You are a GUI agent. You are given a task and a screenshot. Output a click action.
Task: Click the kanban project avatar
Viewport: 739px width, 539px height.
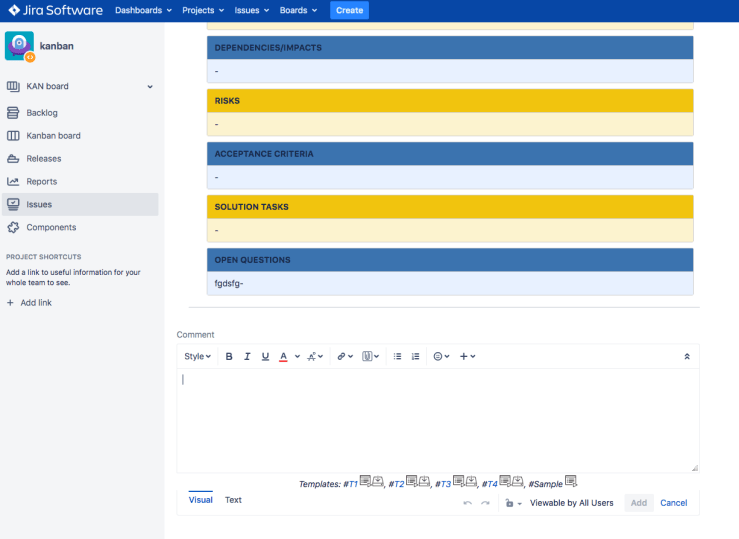click(19, 46)
